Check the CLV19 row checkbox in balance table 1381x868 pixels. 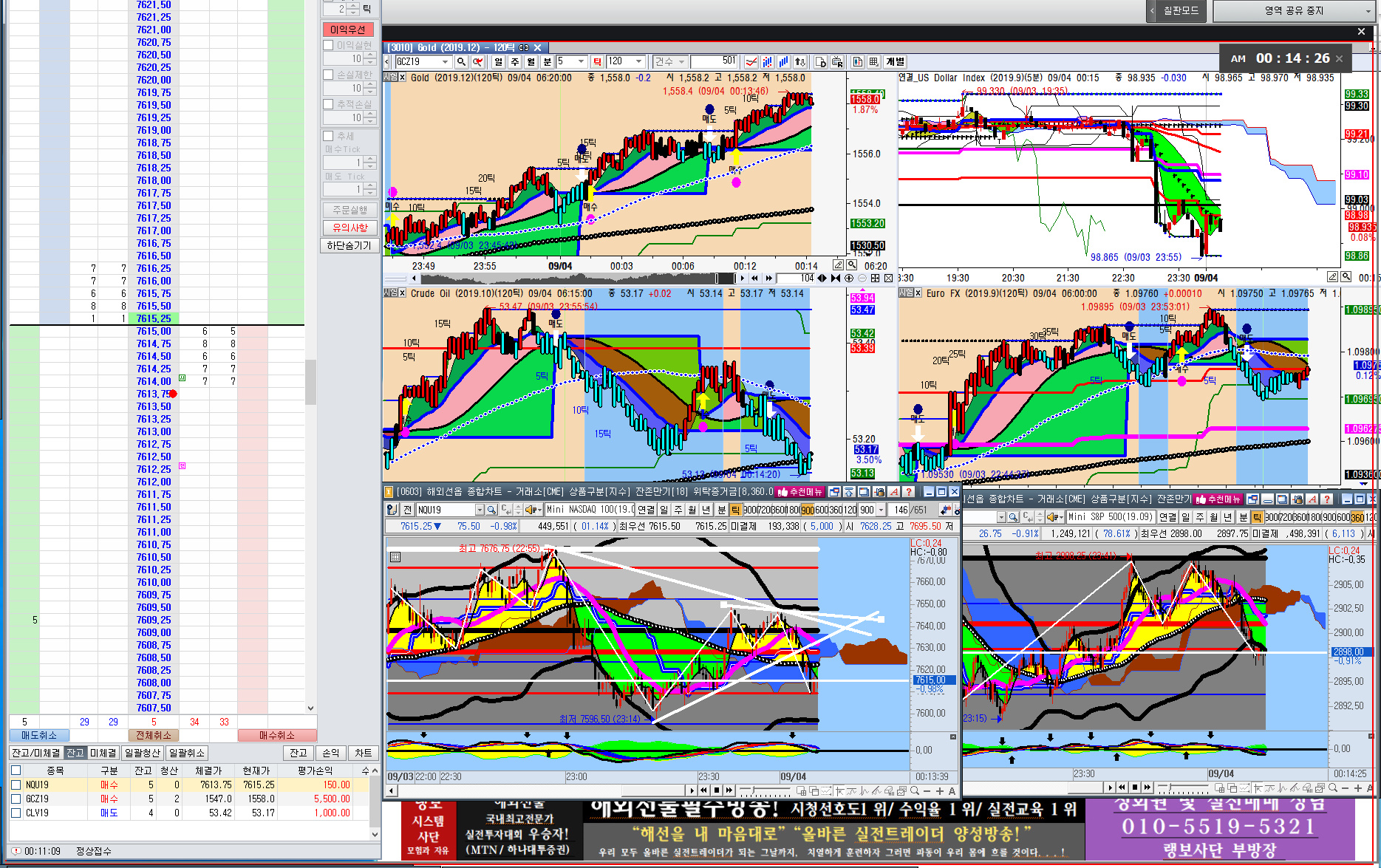16,813
